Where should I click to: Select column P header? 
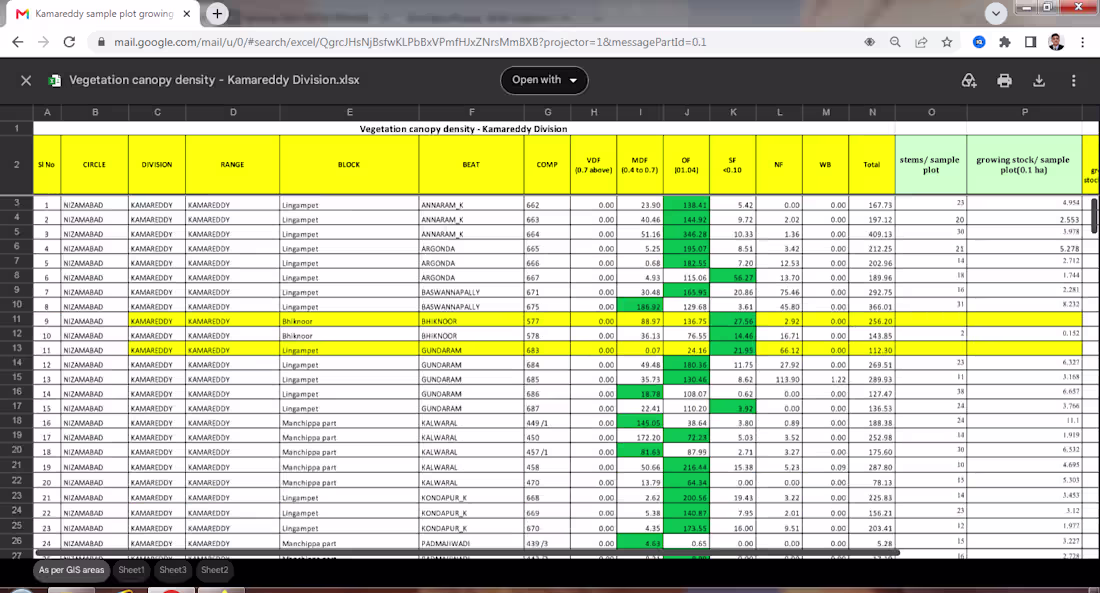click(x=1024, y=112)
